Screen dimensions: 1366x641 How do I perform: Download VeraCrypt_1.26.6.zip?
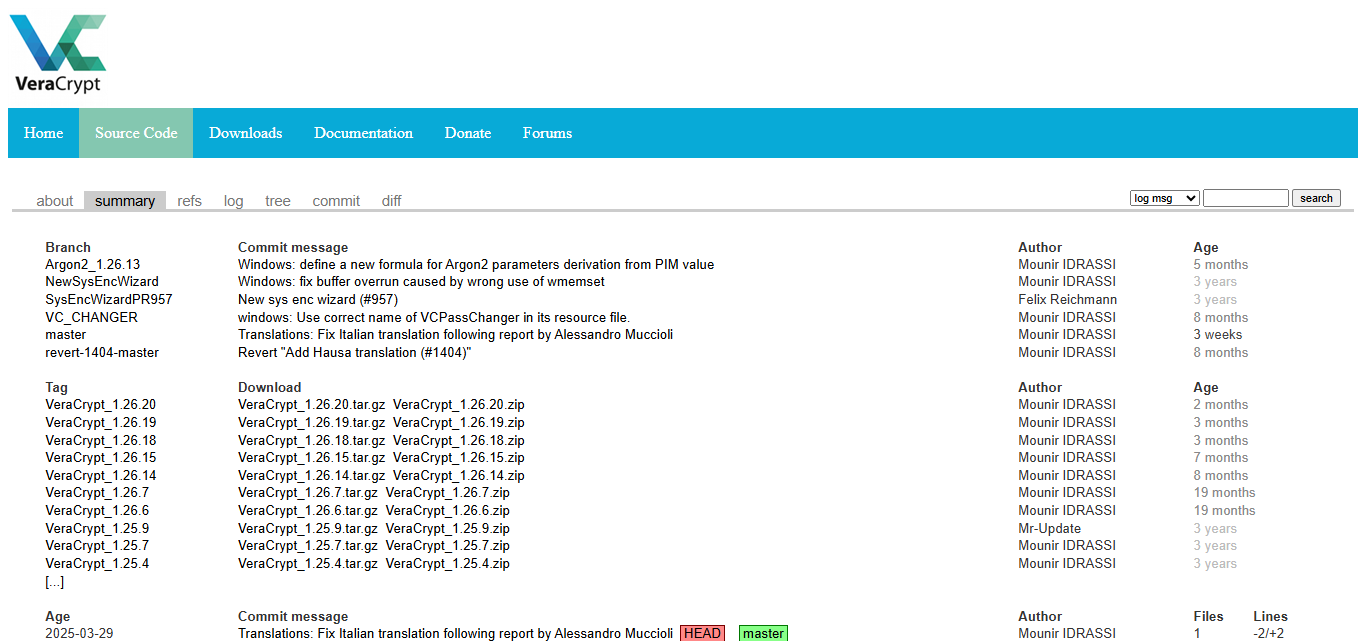point(448,510)
